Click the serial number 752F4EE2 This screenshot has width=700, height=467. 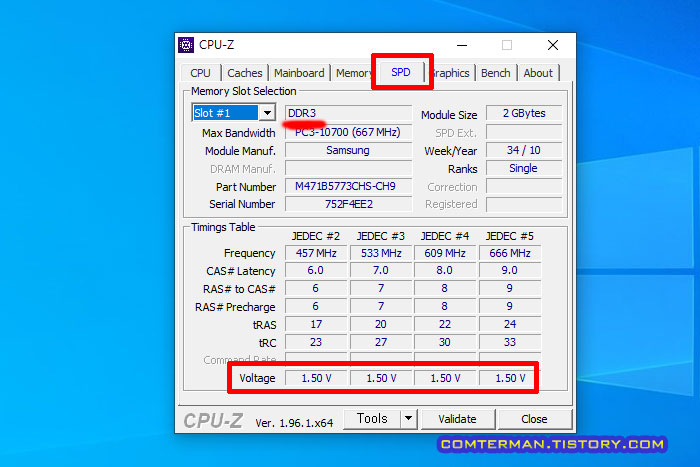click(348, 204)
